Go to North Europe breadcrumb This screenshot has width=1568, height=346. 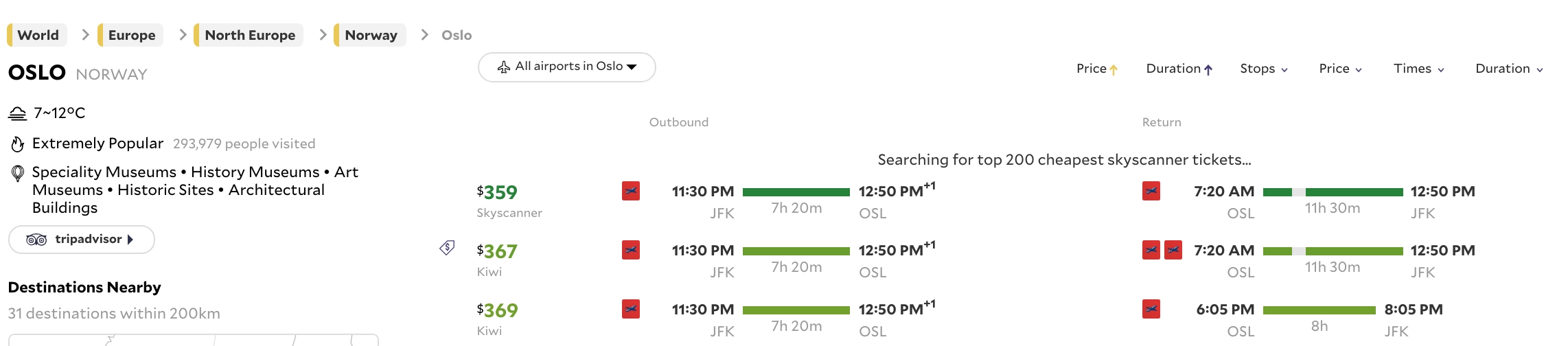click(249, 35)
